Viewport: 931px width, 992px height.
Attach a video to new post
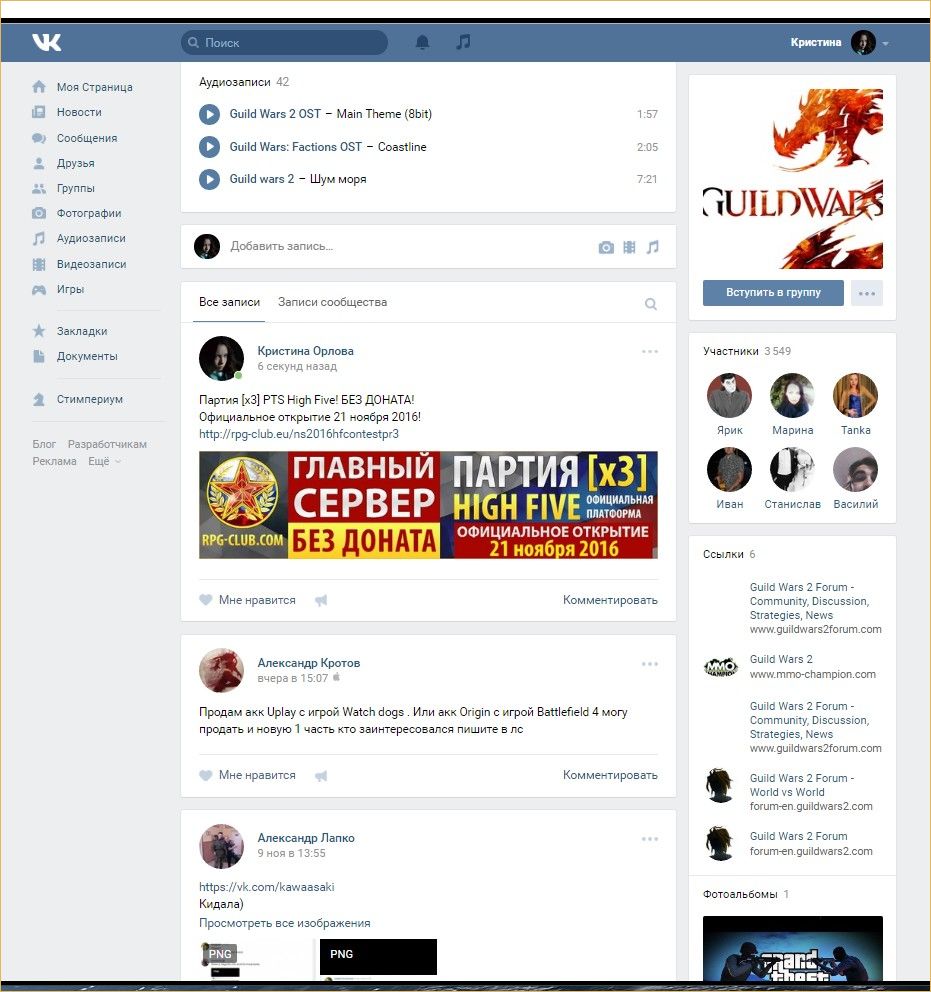click(x=629, y=247)
